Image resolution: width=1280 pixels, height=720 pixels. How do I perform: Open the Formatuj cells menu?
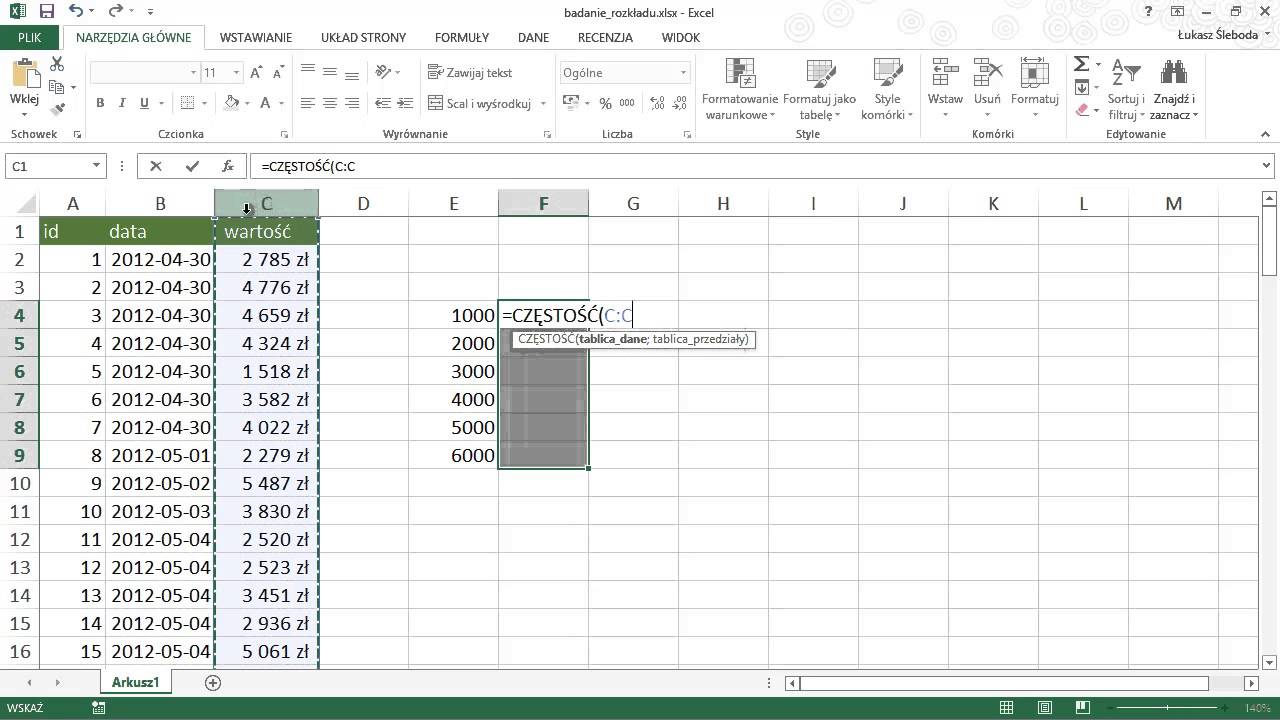pyautogui.click(x=1034, y=90)
